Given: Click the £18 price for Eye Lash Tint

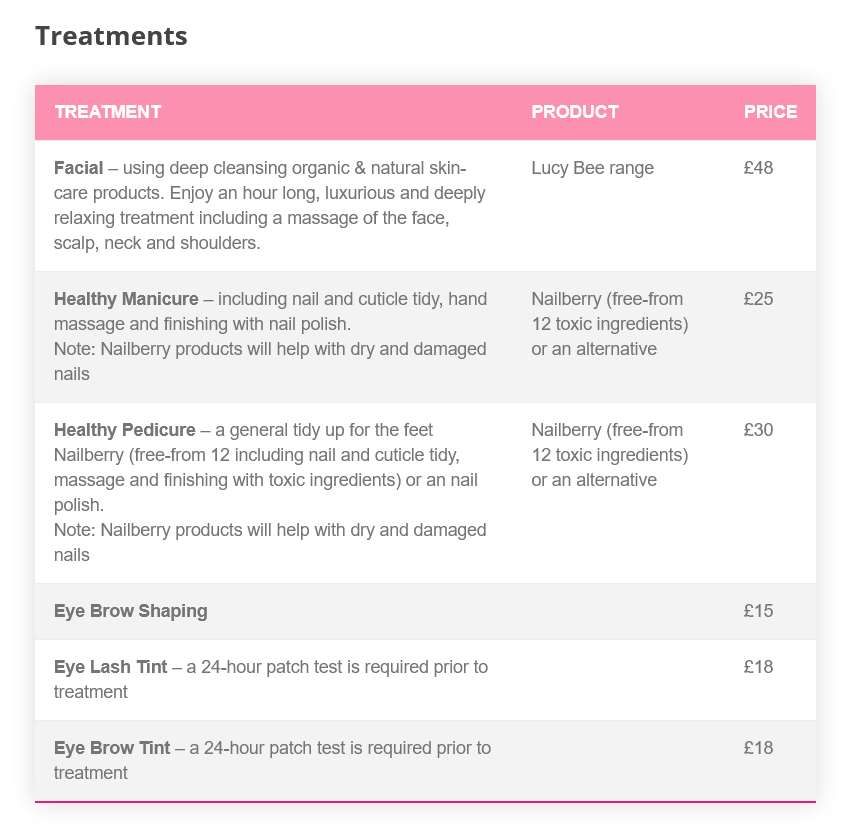Looking at the screenshot, I should pyautogui.click(x=758, y=667).
